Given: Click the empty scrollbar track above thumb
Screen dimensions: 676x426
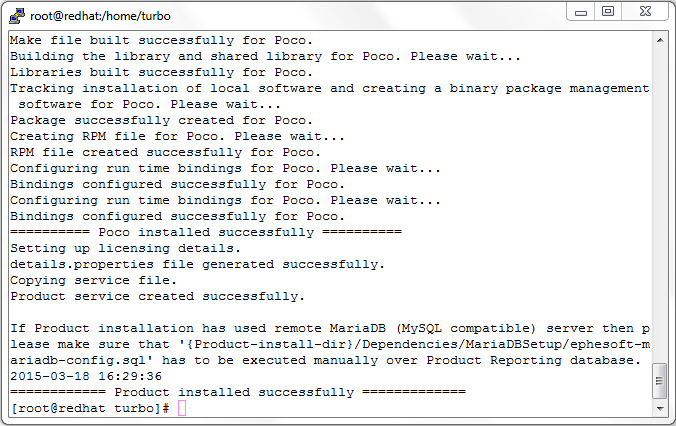Looking at the screenshot, I should tap(660, 205).
